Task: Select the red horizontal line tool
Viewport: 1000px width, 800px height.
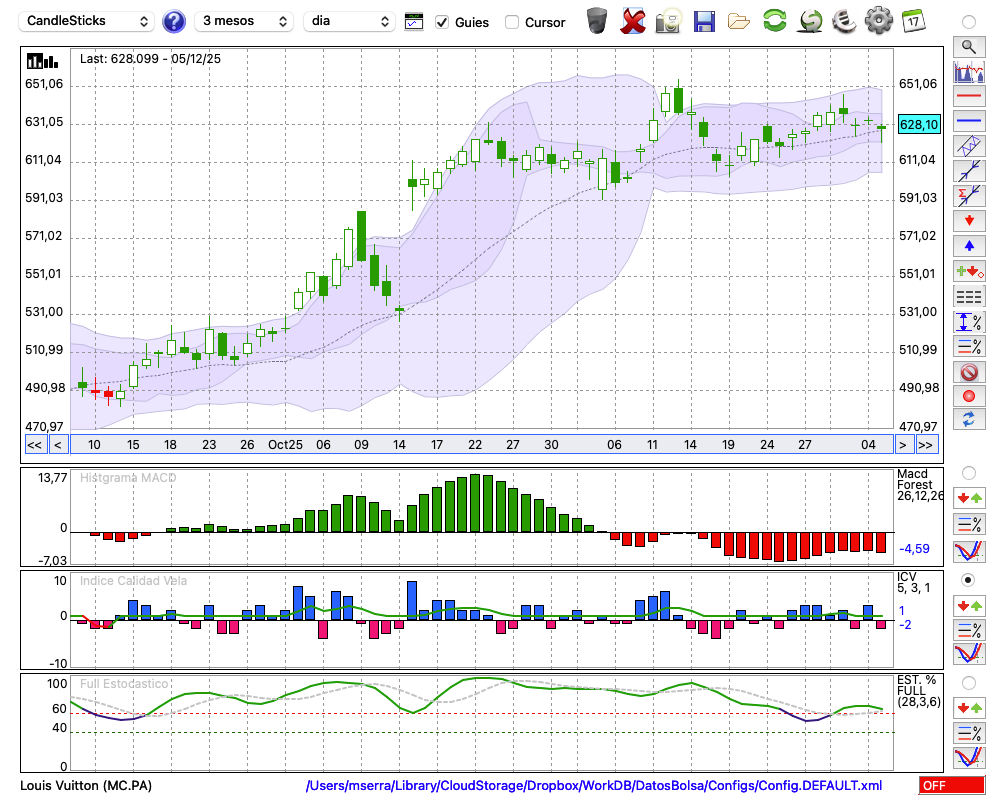Action: pos(967,97)
